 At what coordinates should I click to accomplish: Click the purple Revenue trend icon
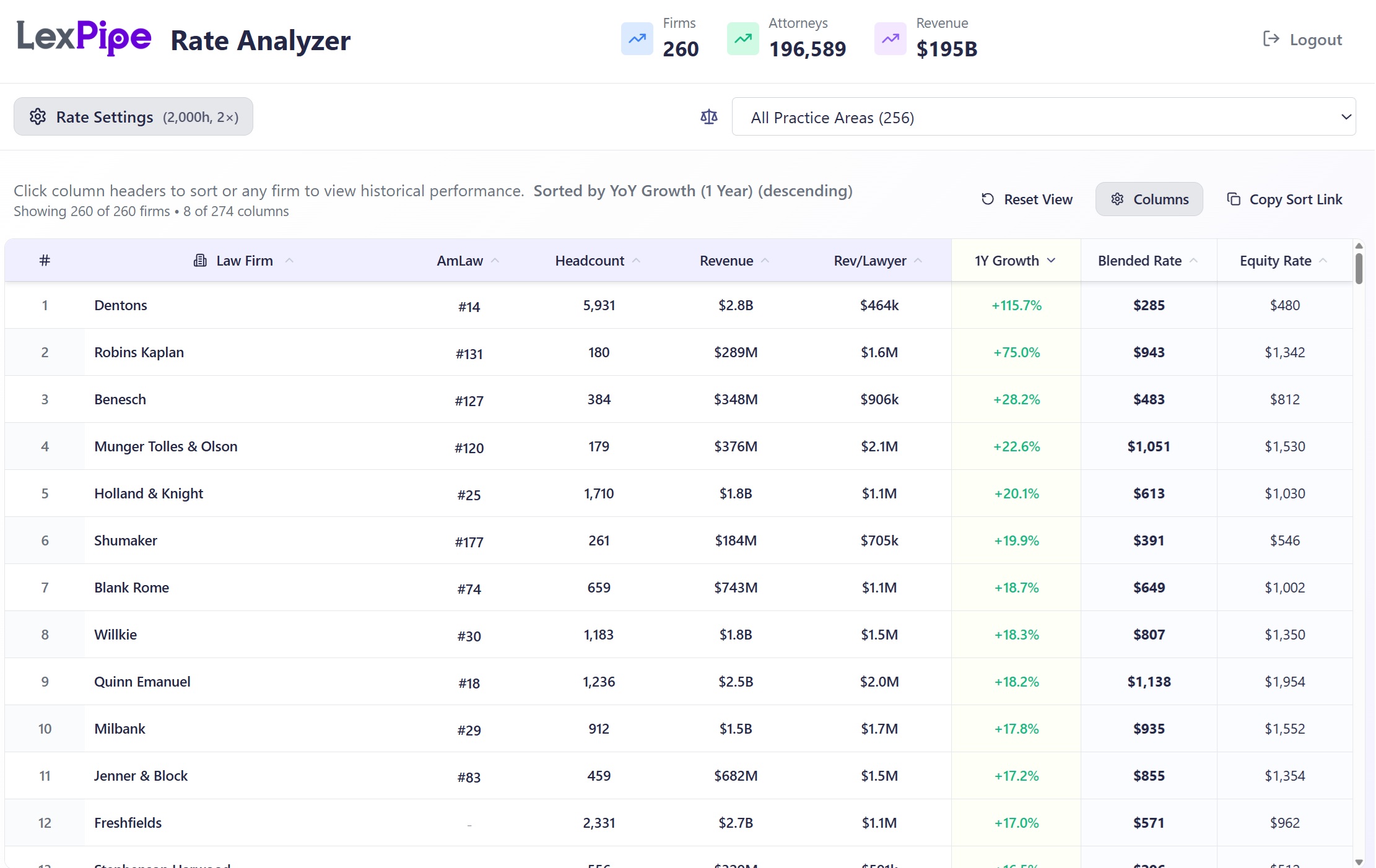coord(890,39)
